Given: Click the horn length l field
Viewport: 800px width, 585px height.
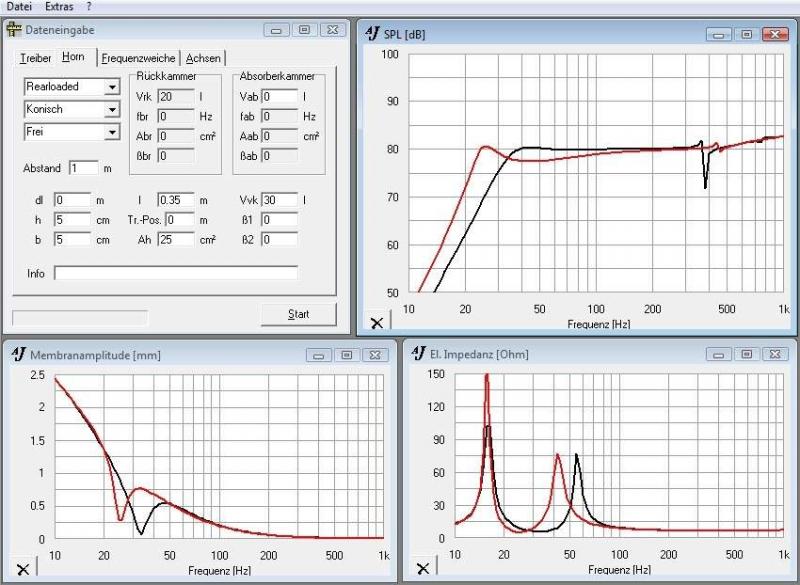Looking at the screenshot, I should (x=176, y=200).
